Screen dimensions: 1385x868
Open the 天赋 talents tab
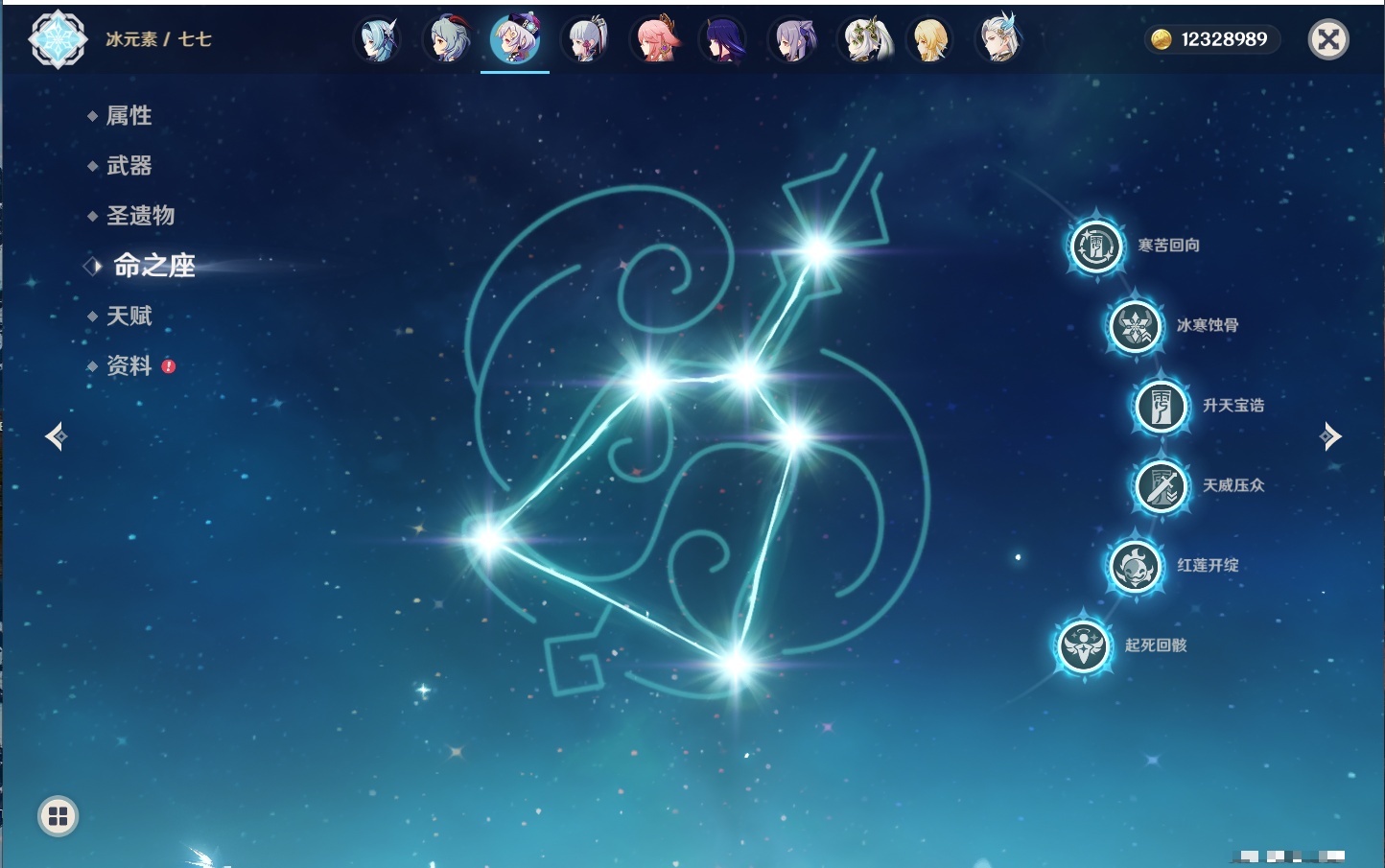click(x=129, y=316)
